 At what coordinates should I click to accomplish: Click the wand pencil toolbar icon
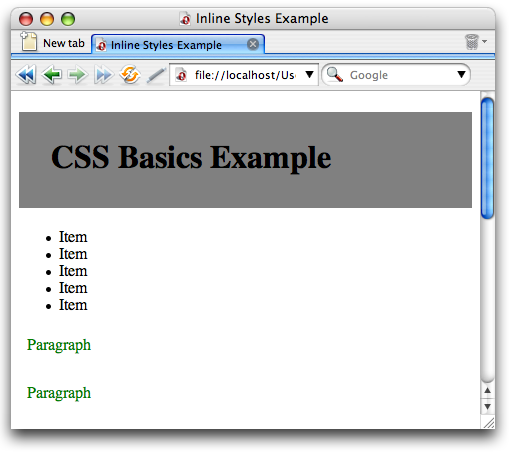tap(156, 75)
